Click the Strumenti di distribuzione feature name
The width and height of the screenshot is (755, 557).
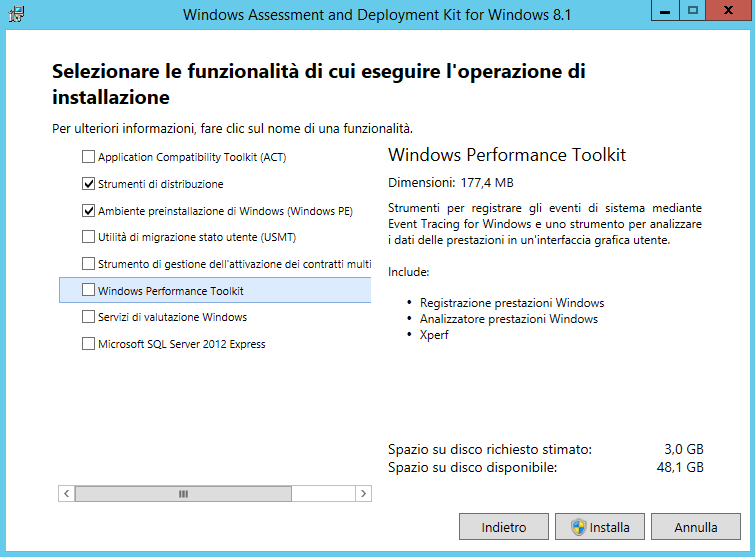point(160,184)
